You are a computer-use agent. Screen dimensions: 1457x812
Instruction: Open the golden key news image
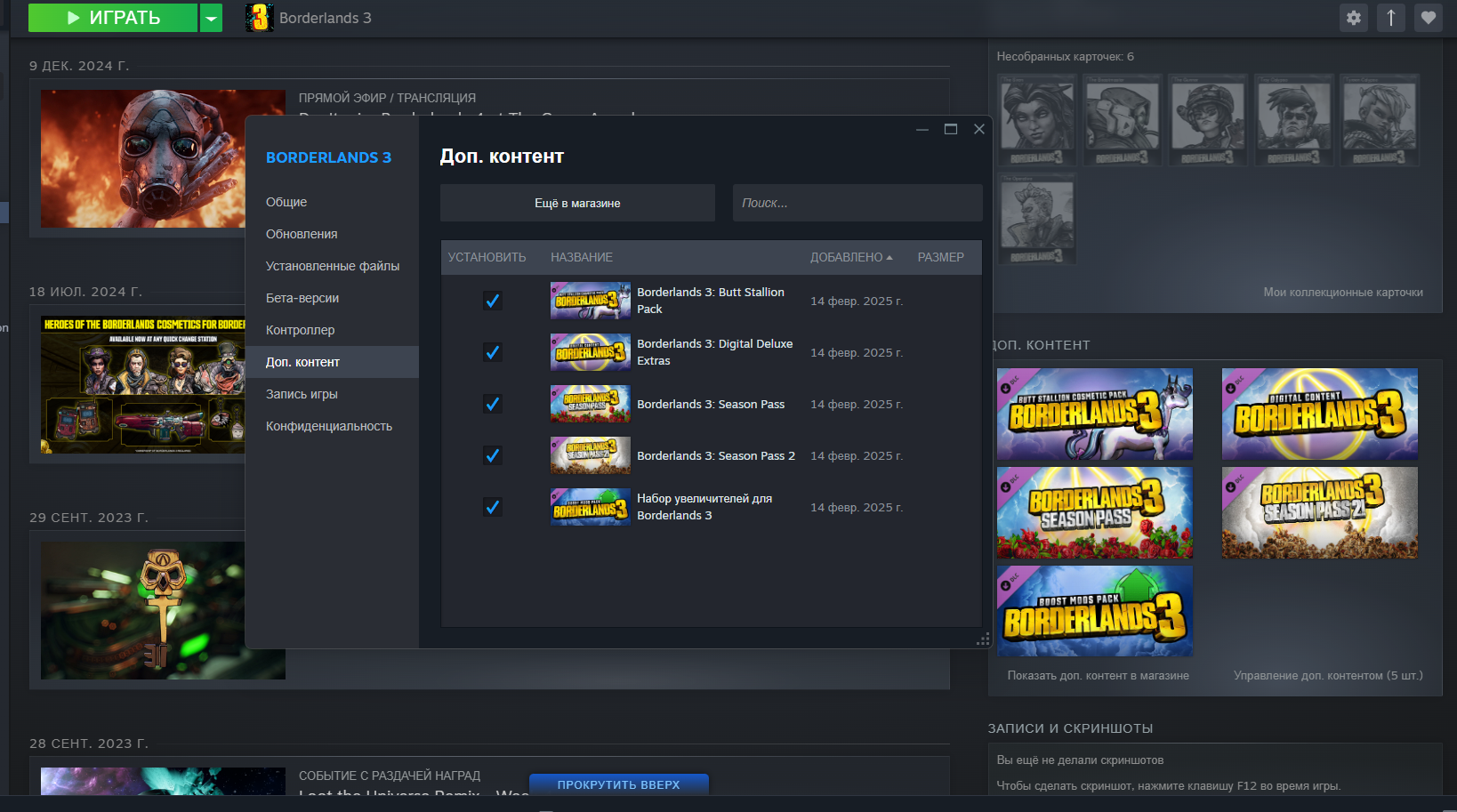coord(142,610)
